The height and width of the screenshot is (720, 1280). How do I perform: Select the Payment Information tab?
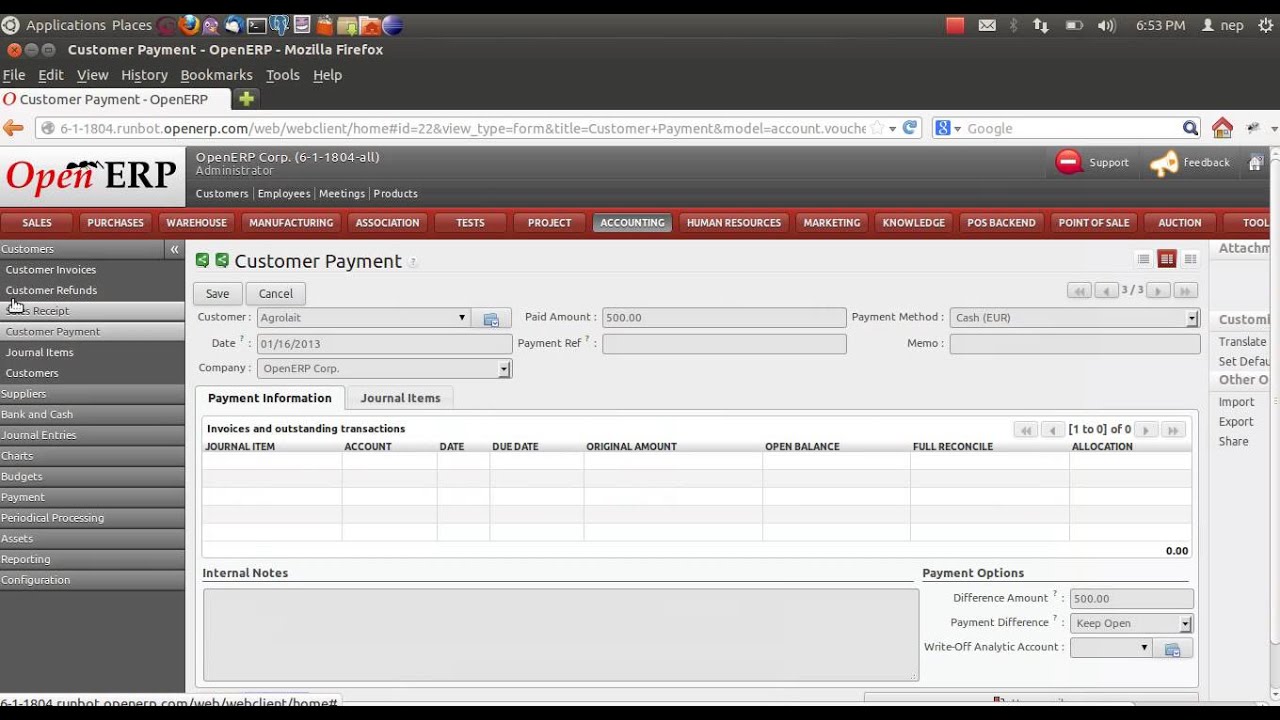click(269, 398)
